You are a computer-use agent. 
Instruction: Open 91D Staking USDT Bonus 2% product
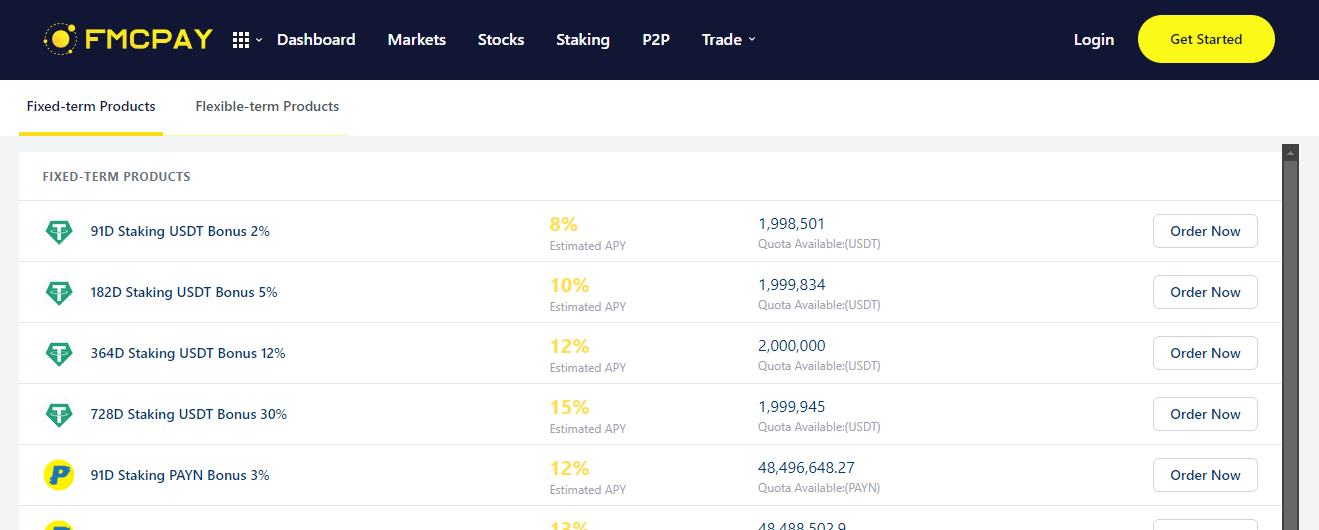click(180, 231)
